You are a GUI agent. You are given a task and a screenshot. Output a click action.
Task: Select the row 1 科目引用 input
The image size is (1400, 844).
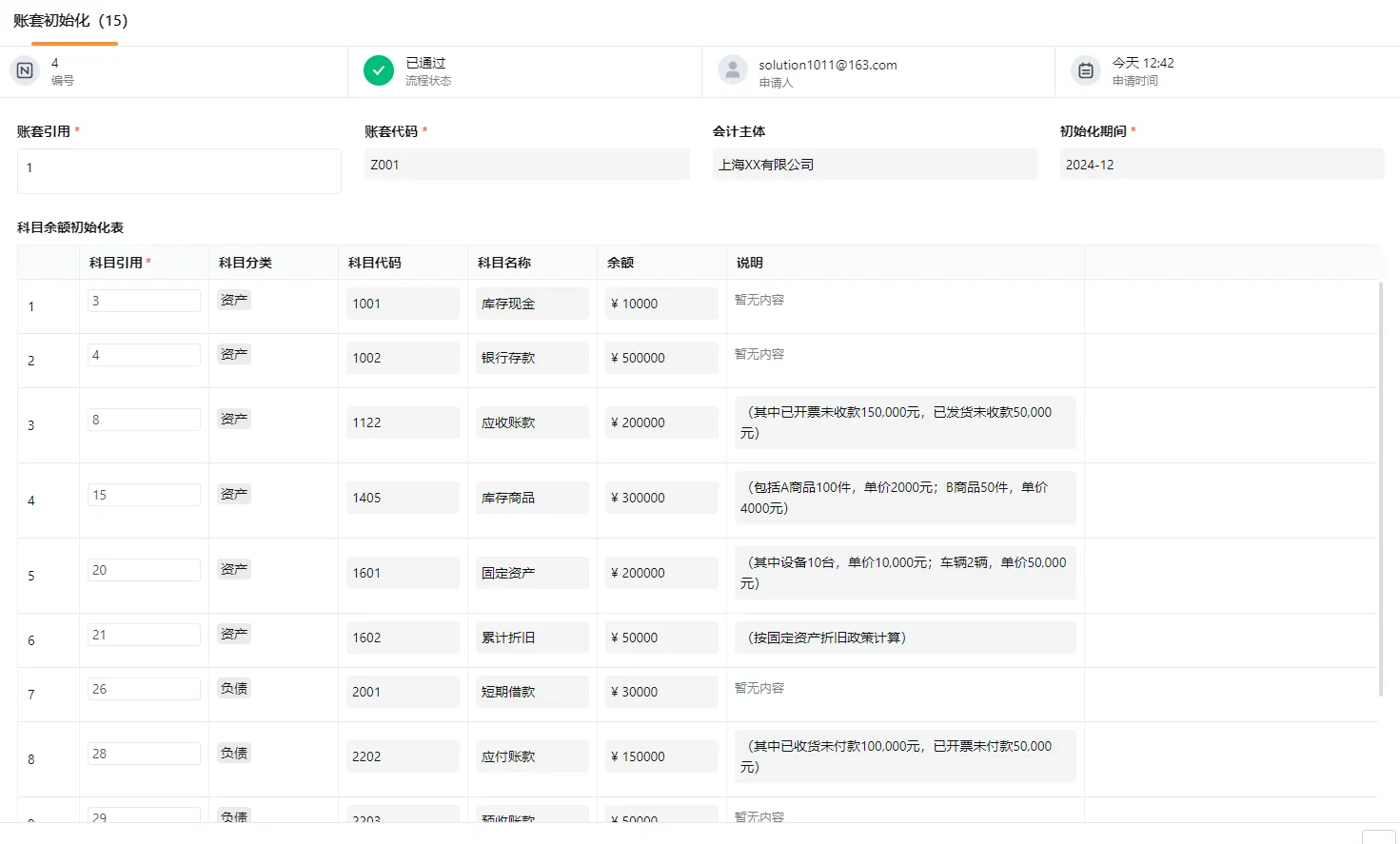(x=144, y=300)
